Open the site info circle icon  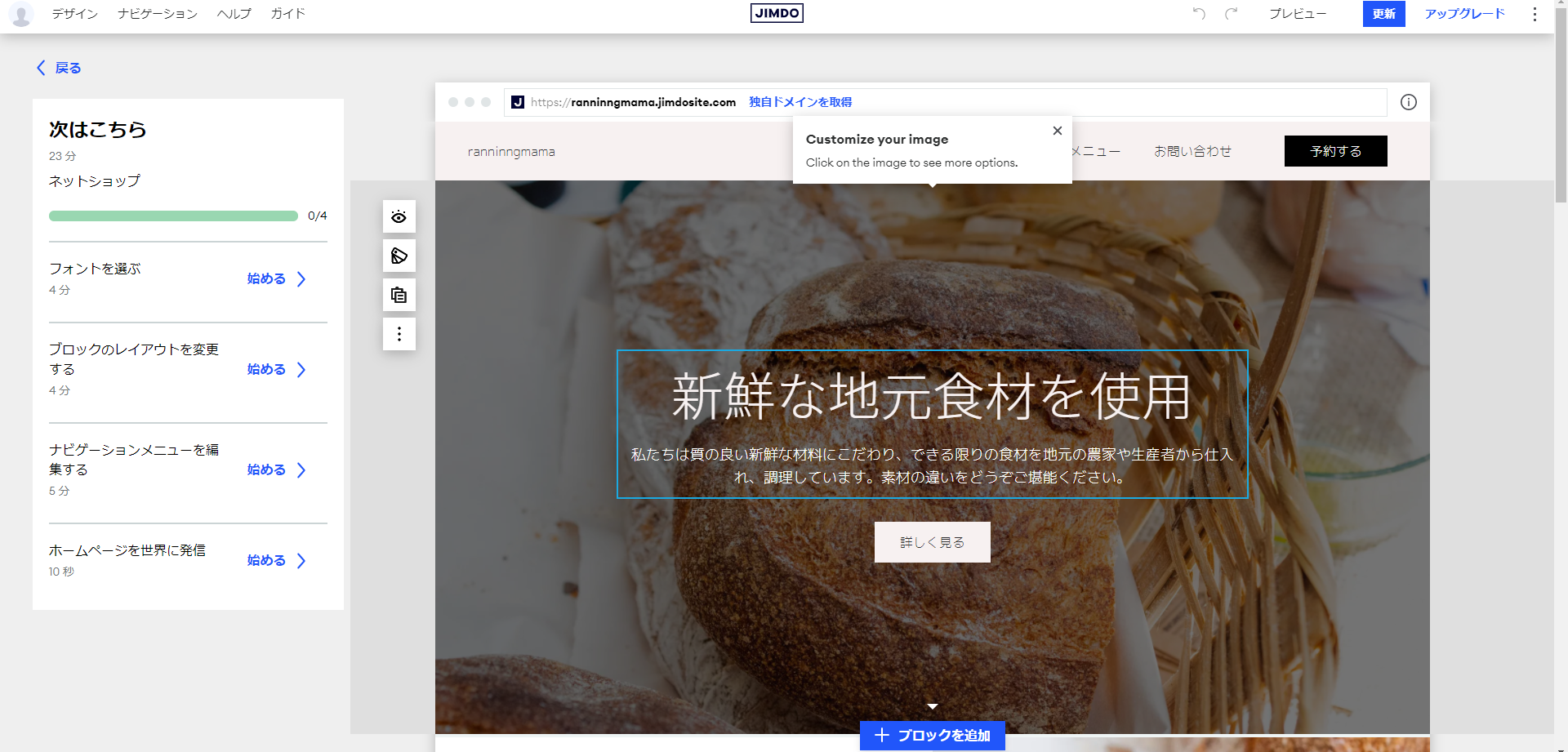[1408, 102]
